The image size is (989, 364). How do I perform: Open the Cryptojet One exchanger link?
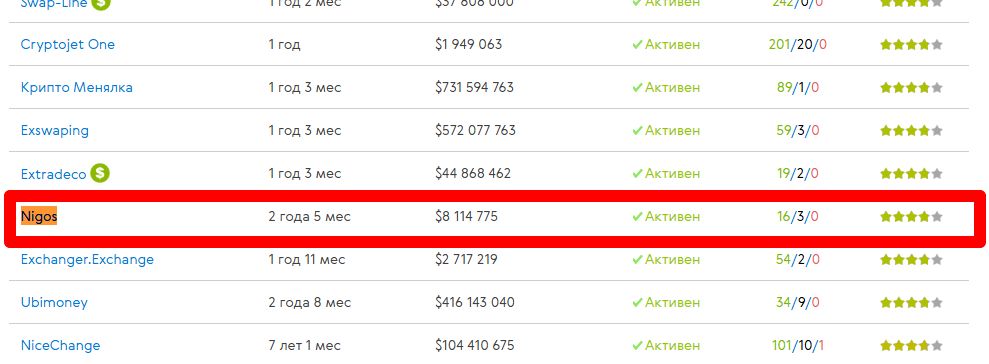pyautogui.click(x=67, y=45)
